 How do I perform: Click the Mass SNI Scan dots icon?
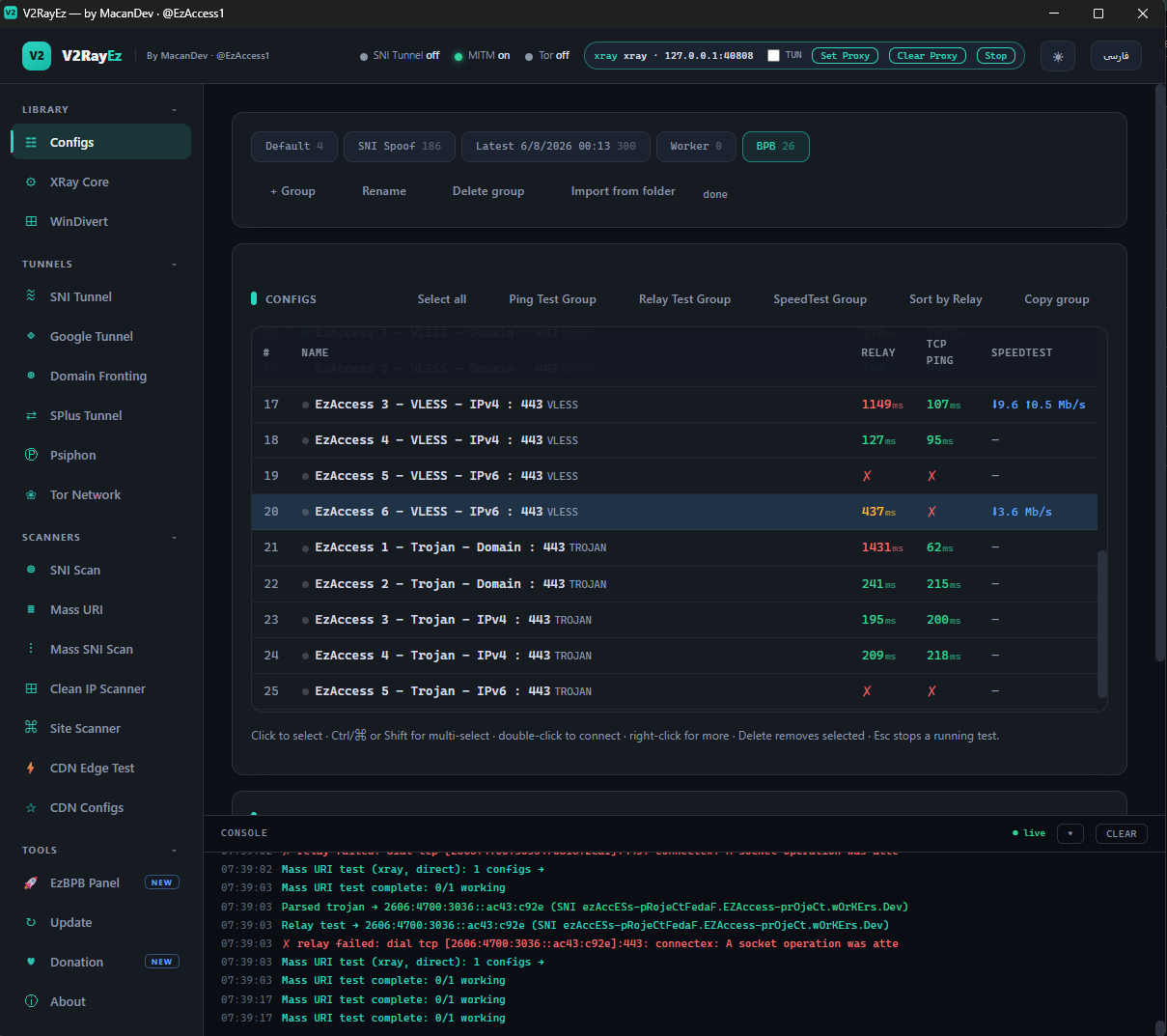point(31,649)
